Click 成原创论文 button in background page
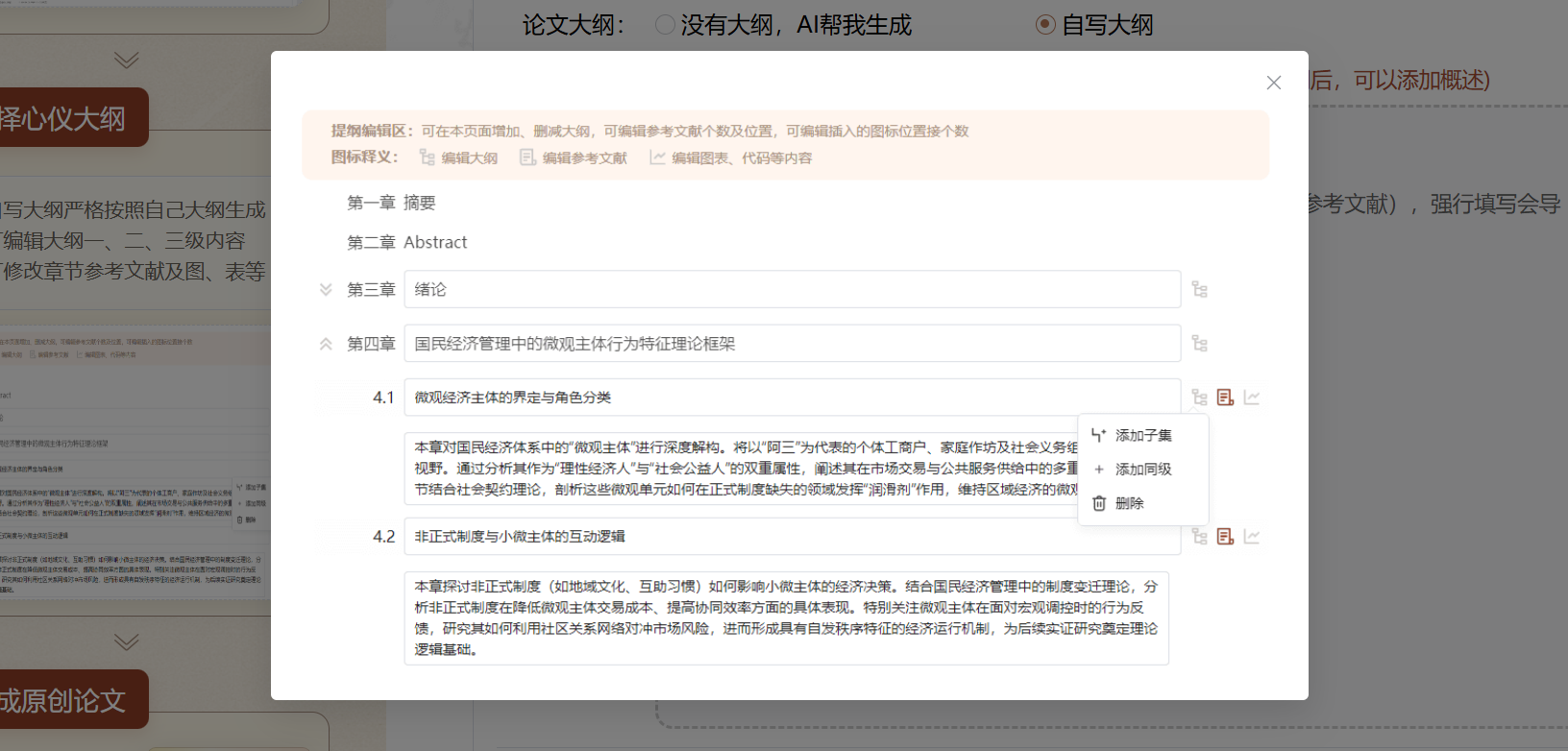This screenshot has height=751, width=1568. 74,700
